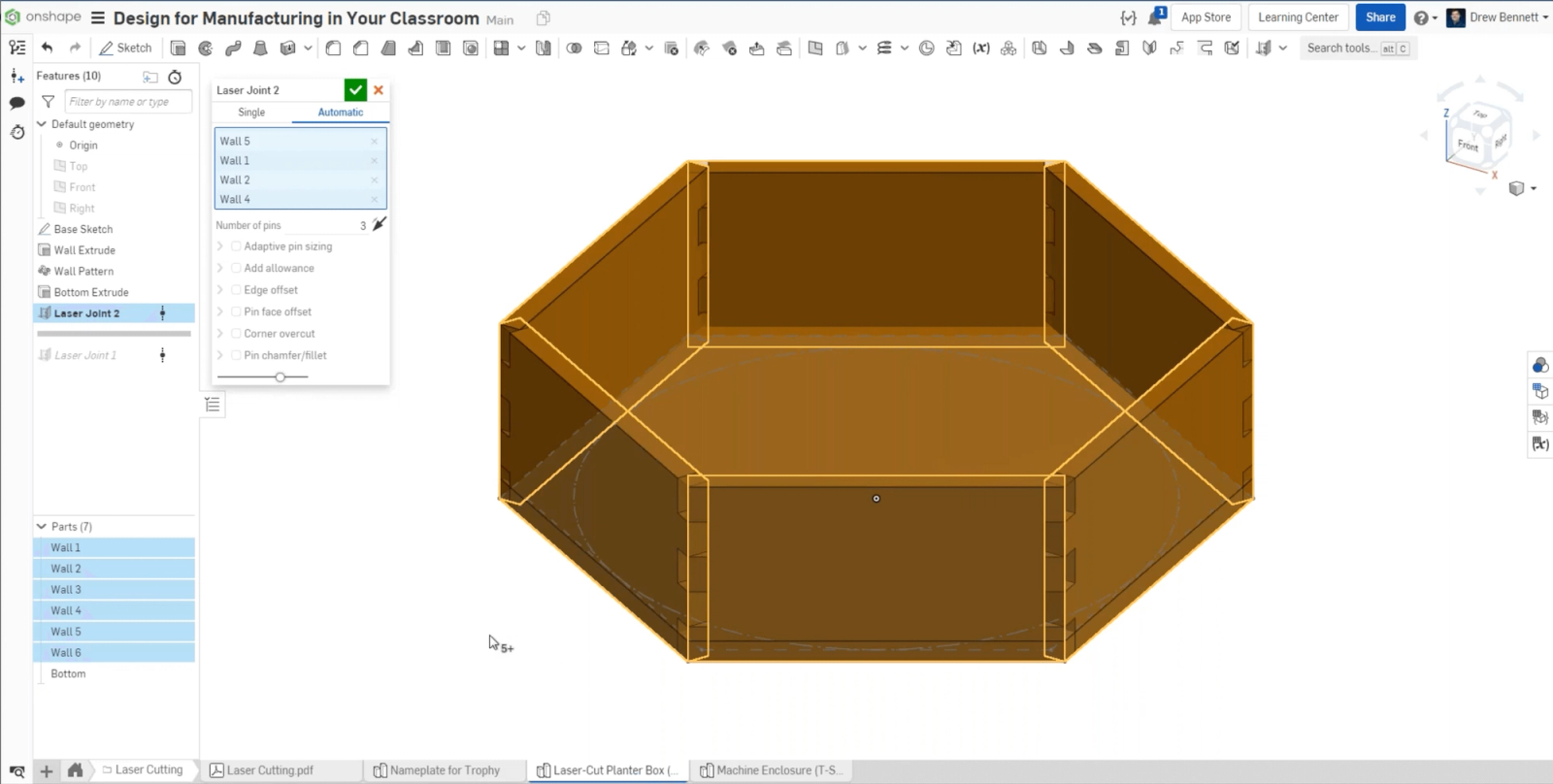Open the notifications bell
1553x784 pixels.
[1155, 17]
